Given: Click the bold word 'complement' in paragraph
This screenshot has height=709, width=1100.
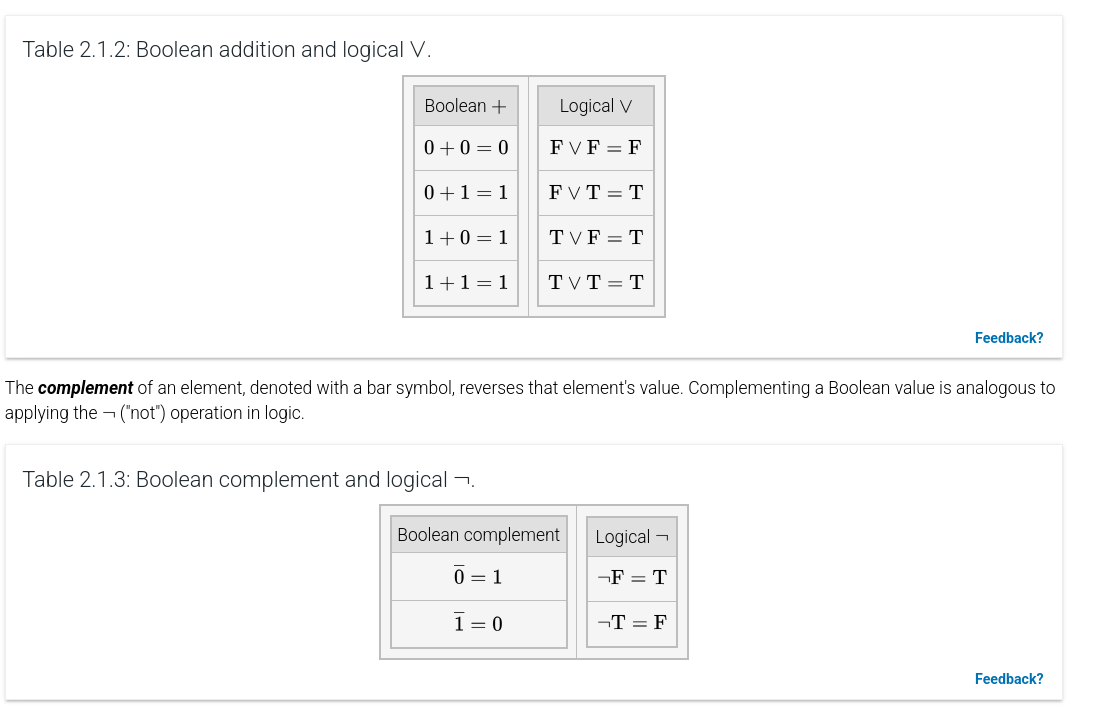Looking at the screenshot, I should point(85,388).
